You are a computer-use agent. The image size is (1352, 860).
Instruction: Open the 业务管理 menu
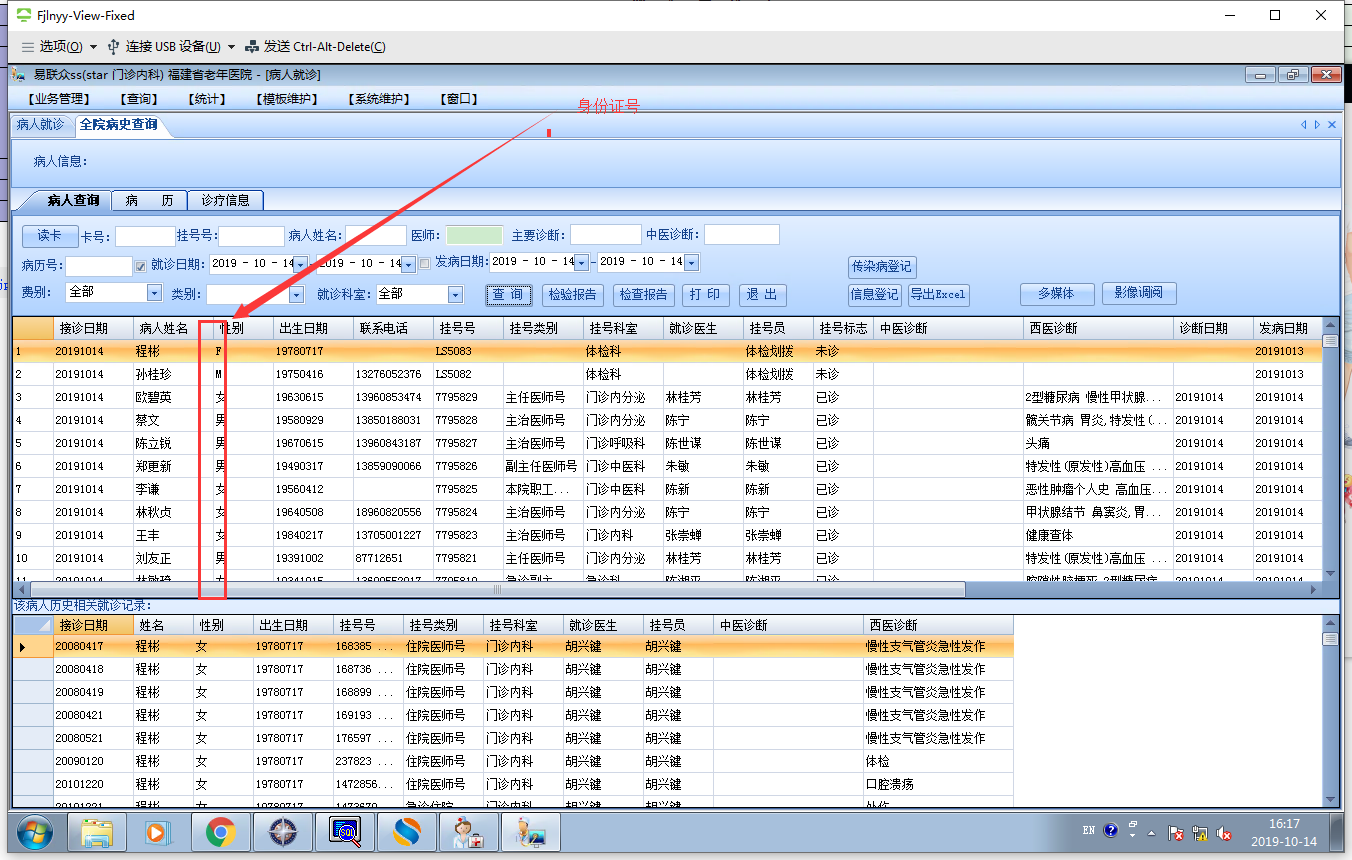pyautogui.click(x=59, y=99)
